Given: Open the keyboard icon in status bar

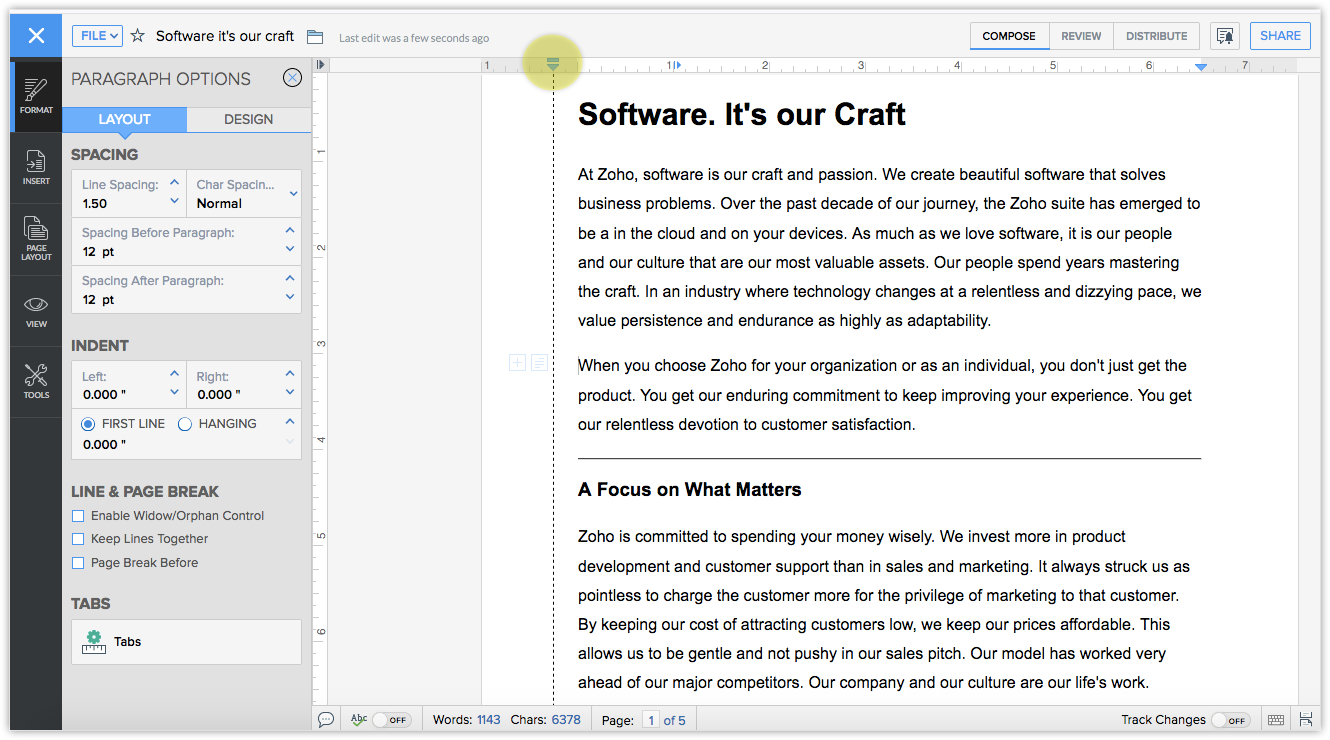Looking at the screenshot, I should pos(1275,719).
